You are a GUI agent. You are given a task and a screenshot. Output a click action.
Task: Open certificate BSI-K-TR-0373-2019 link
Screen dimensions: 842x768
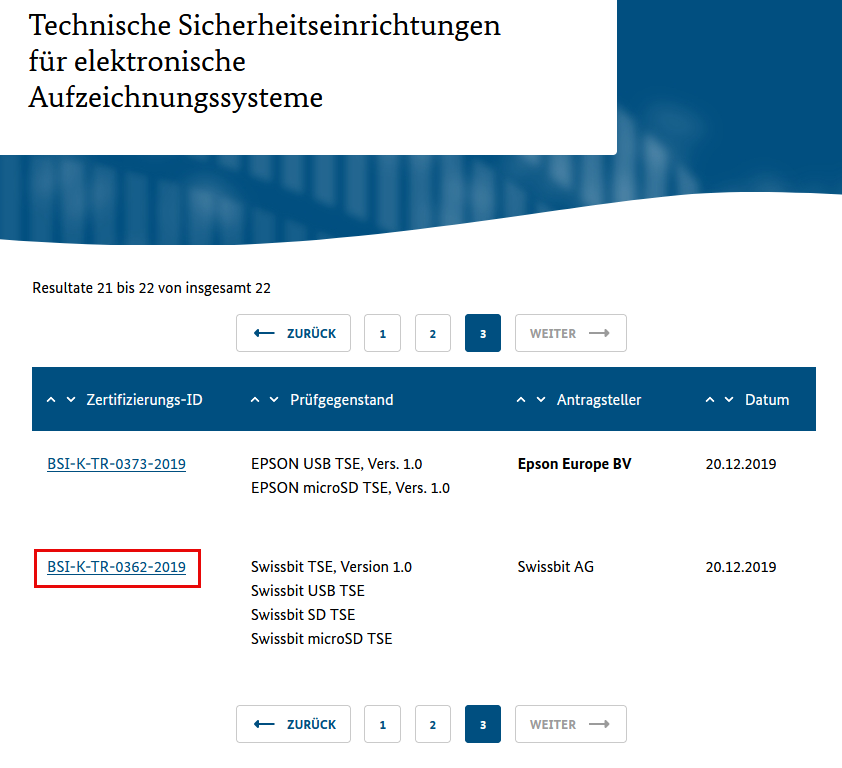tap(116, 464)
